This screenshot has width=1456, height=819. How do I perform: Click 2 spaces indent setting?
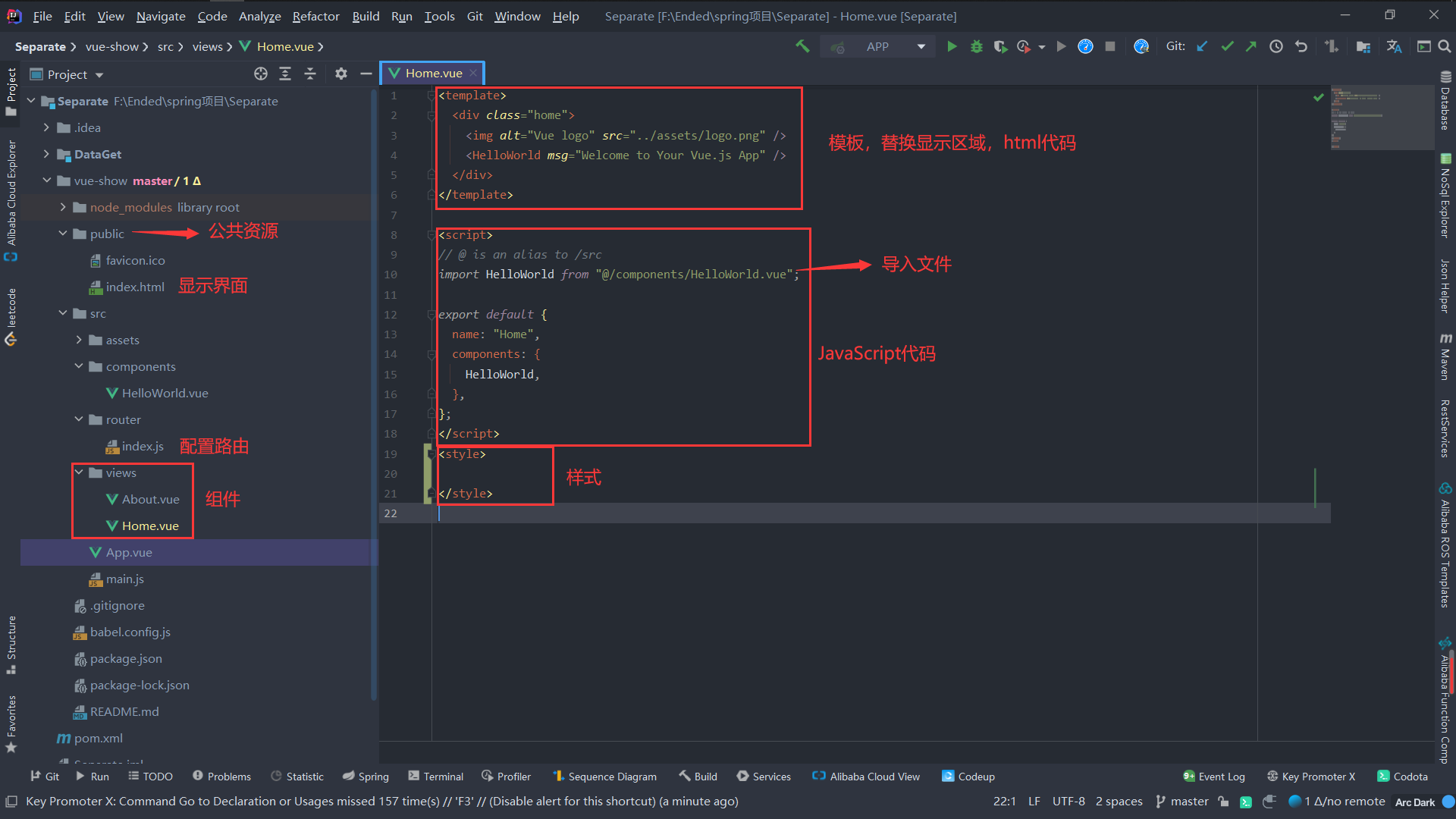coord(1119,802)
